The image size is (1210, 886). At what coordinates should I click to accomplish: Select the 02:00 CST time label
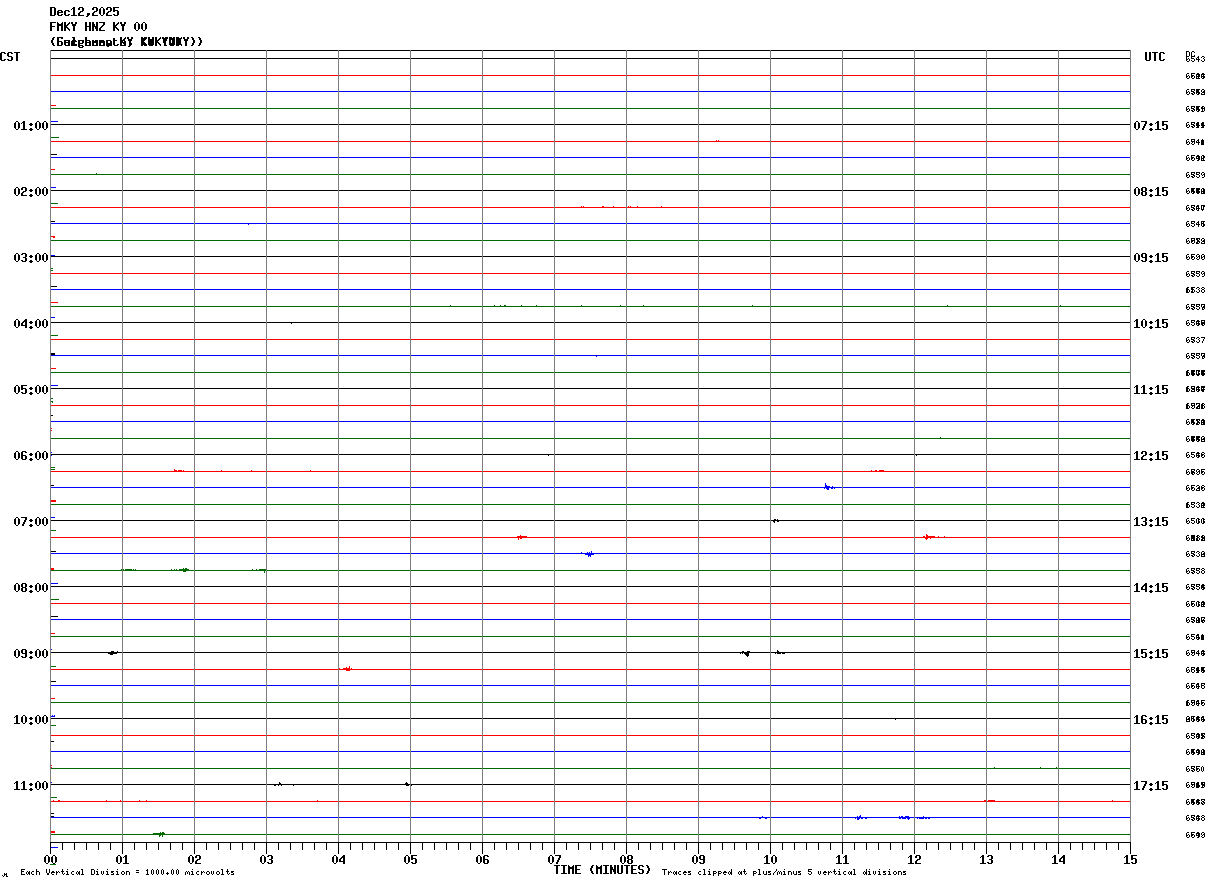31,192
